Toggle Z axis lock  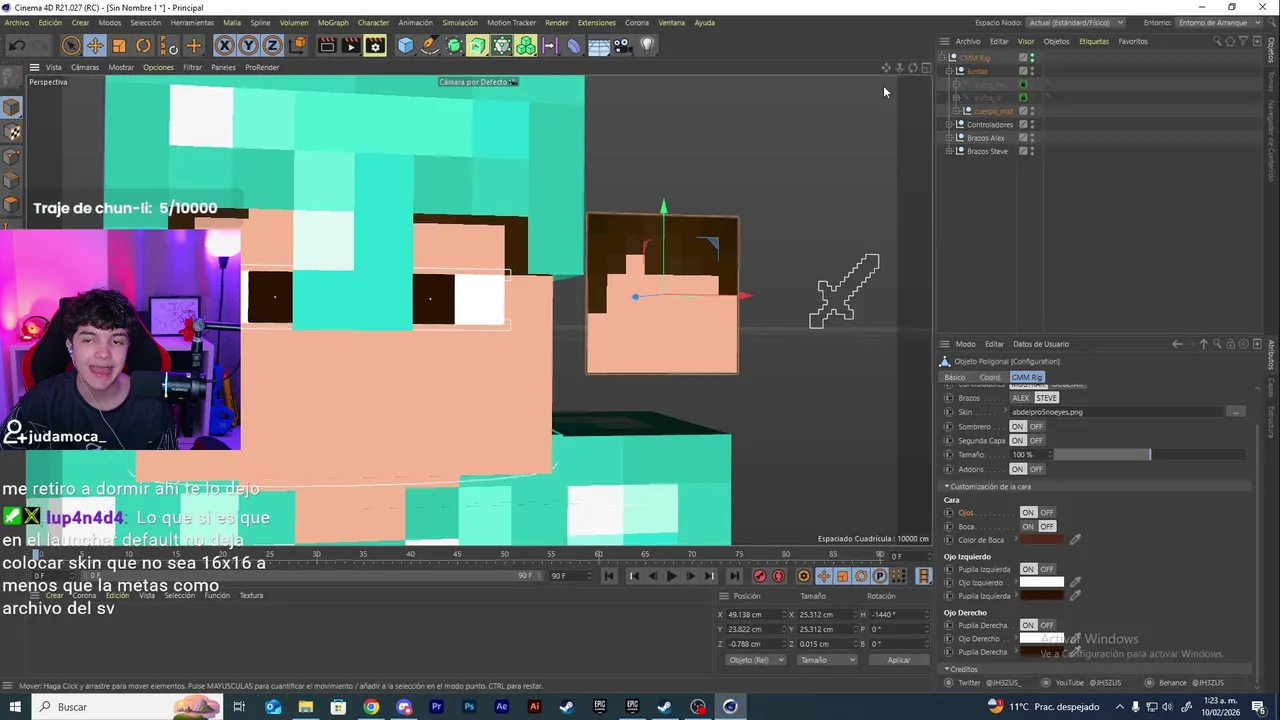[271, 45]
